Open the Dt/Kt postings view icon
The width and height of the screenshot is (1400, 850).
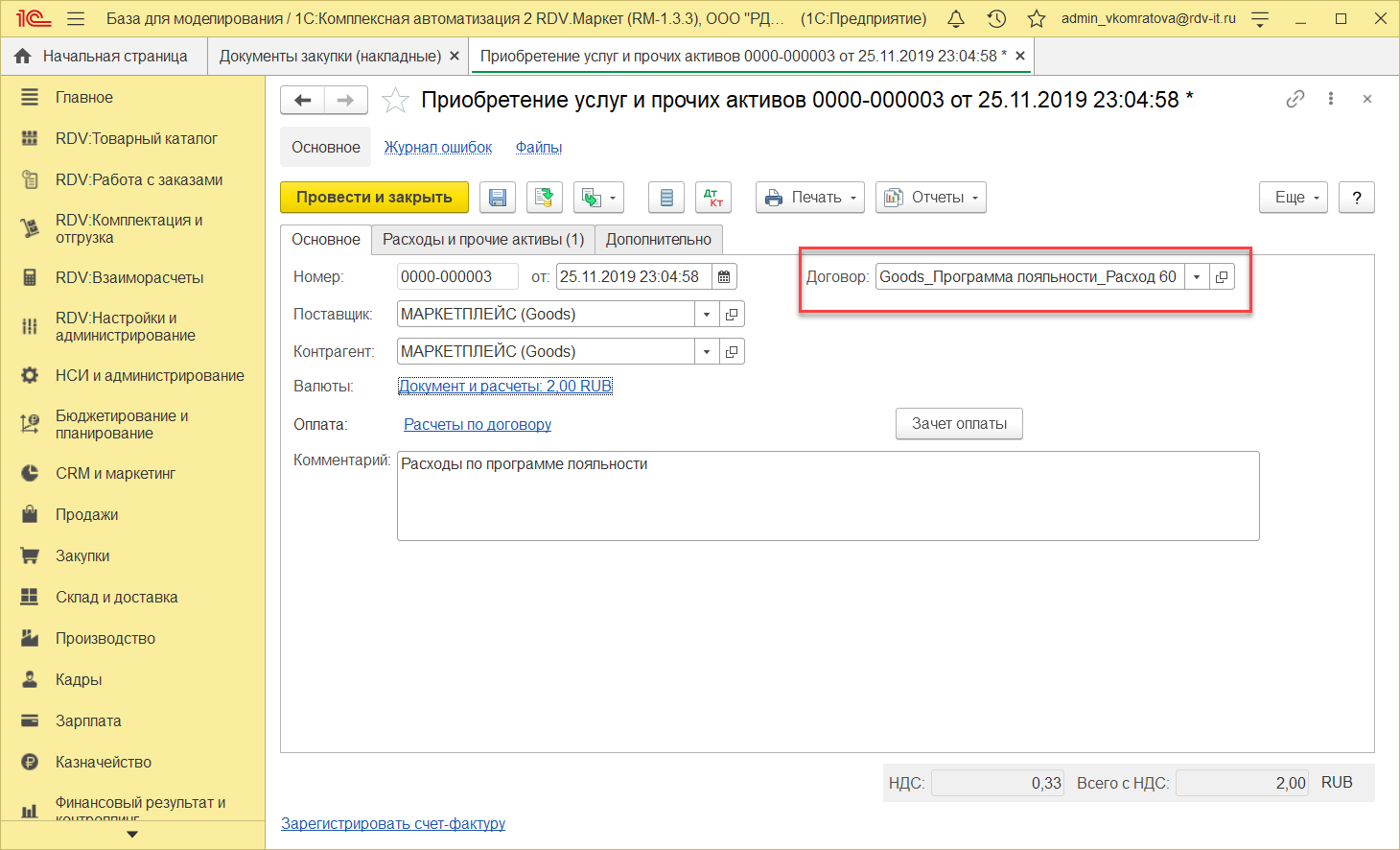coord(713,198)
